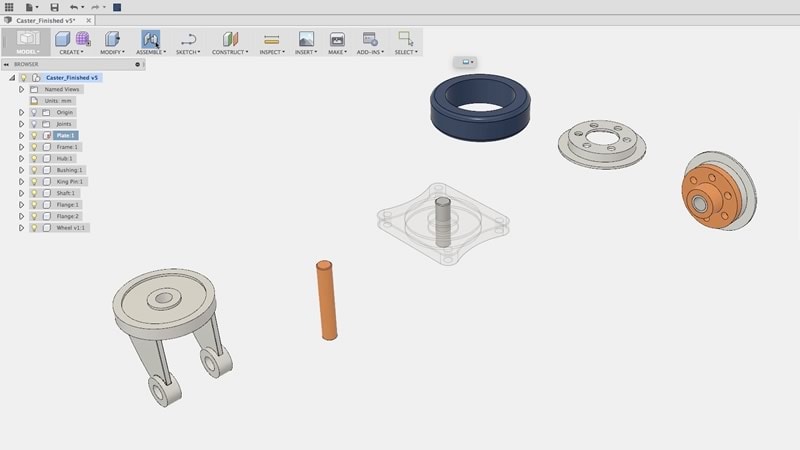Hide the Plate:1 component via lightbulb
The image size is (800, 450).
click(34, 136)
